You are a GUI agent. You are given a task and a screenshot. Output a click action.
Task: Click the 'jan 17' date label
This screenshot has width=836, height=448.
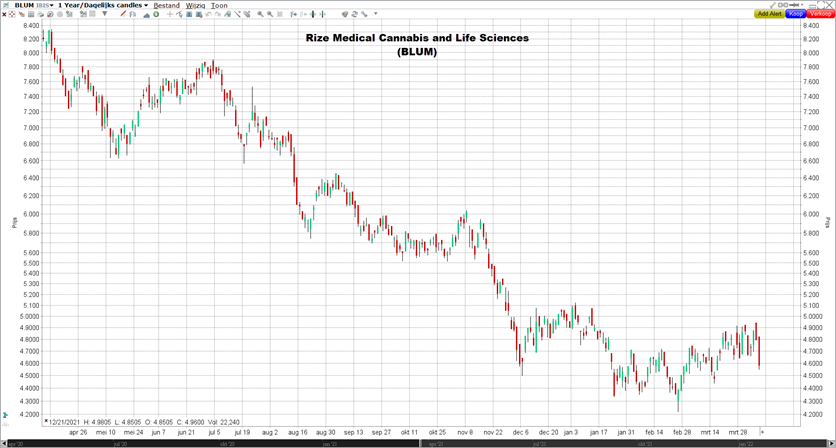click(599, 432)
